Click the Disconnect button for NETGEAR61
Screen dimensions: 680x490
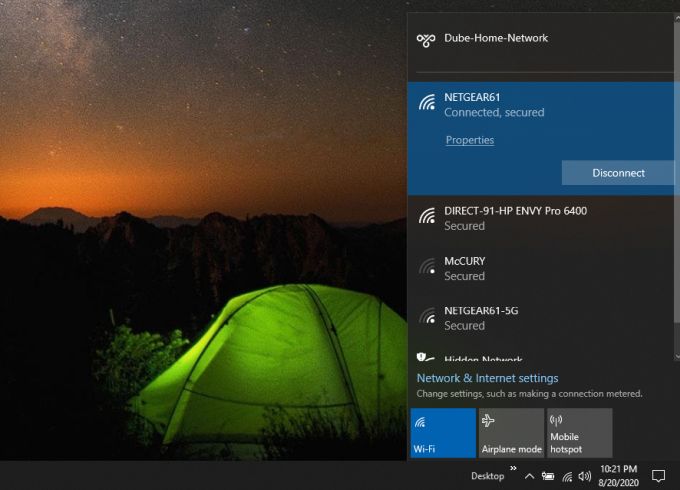pos(618,173)
